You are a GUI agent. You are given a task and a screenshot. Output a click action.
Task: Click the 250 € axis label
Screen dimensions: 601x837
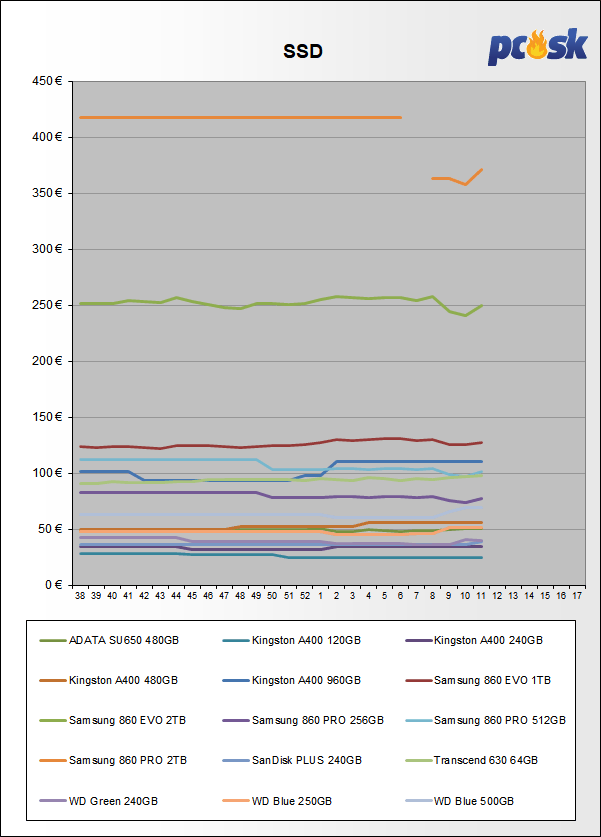(x=47, y=305)
